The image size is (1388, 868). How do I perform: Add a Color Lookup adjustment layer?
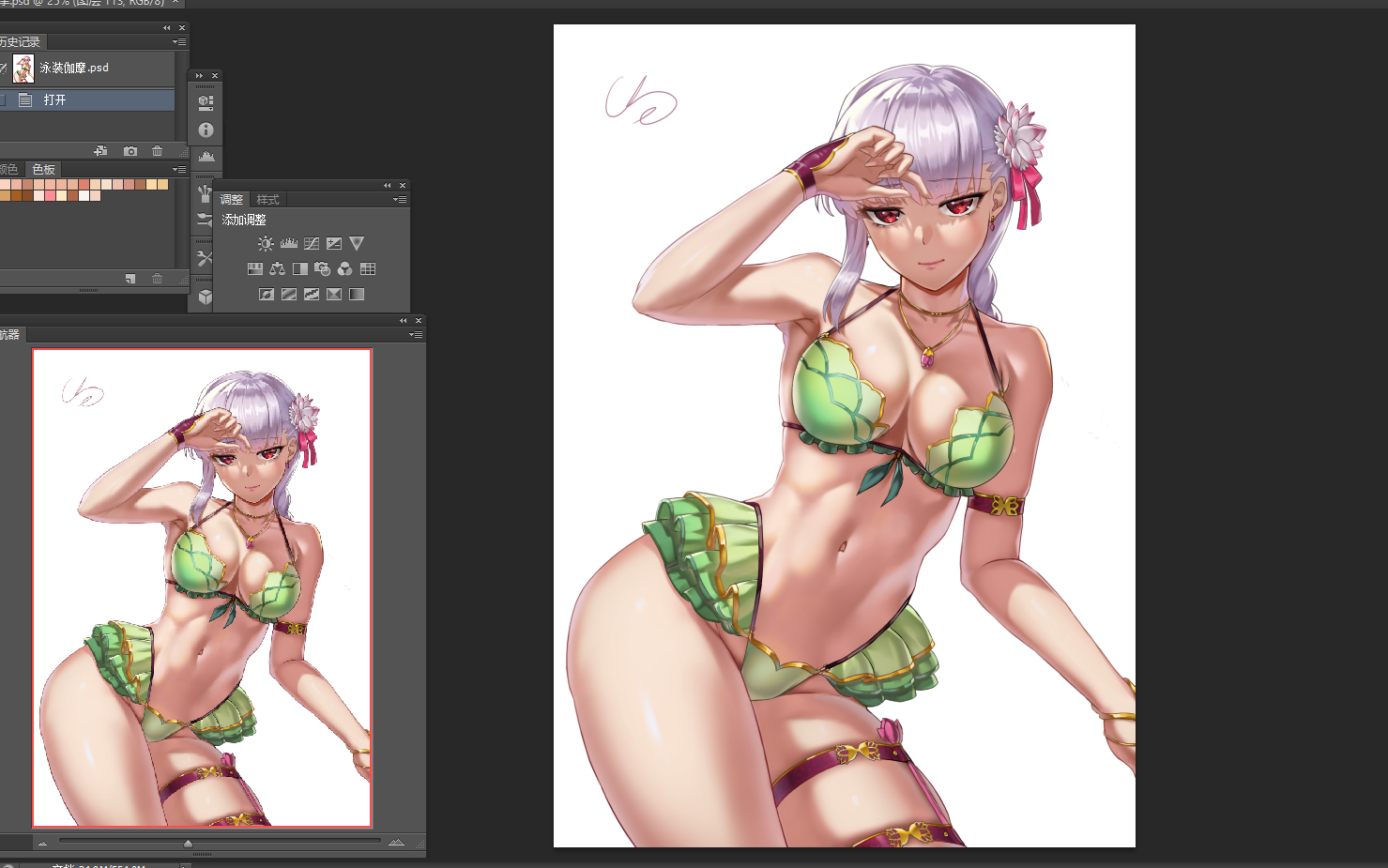[368, 268]
